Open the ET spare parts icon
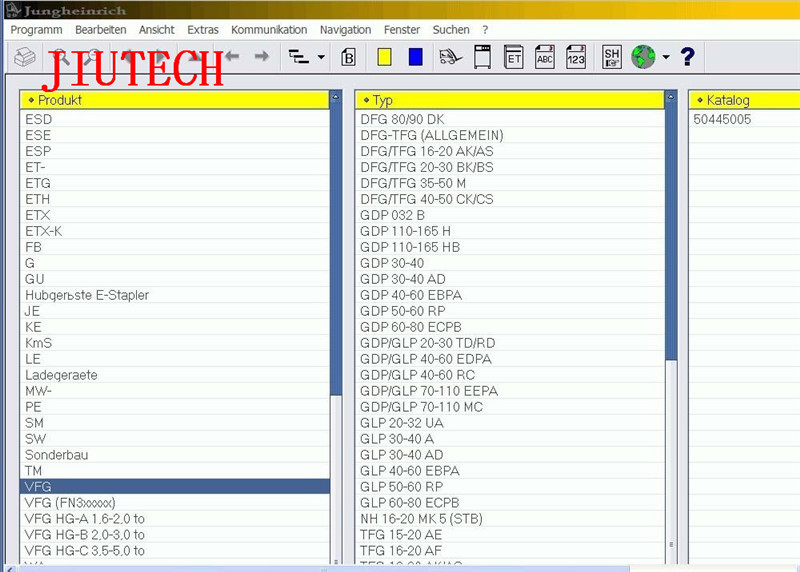This screenshot has height=572, width=800. pyautogui.click(x=513, y=57)
